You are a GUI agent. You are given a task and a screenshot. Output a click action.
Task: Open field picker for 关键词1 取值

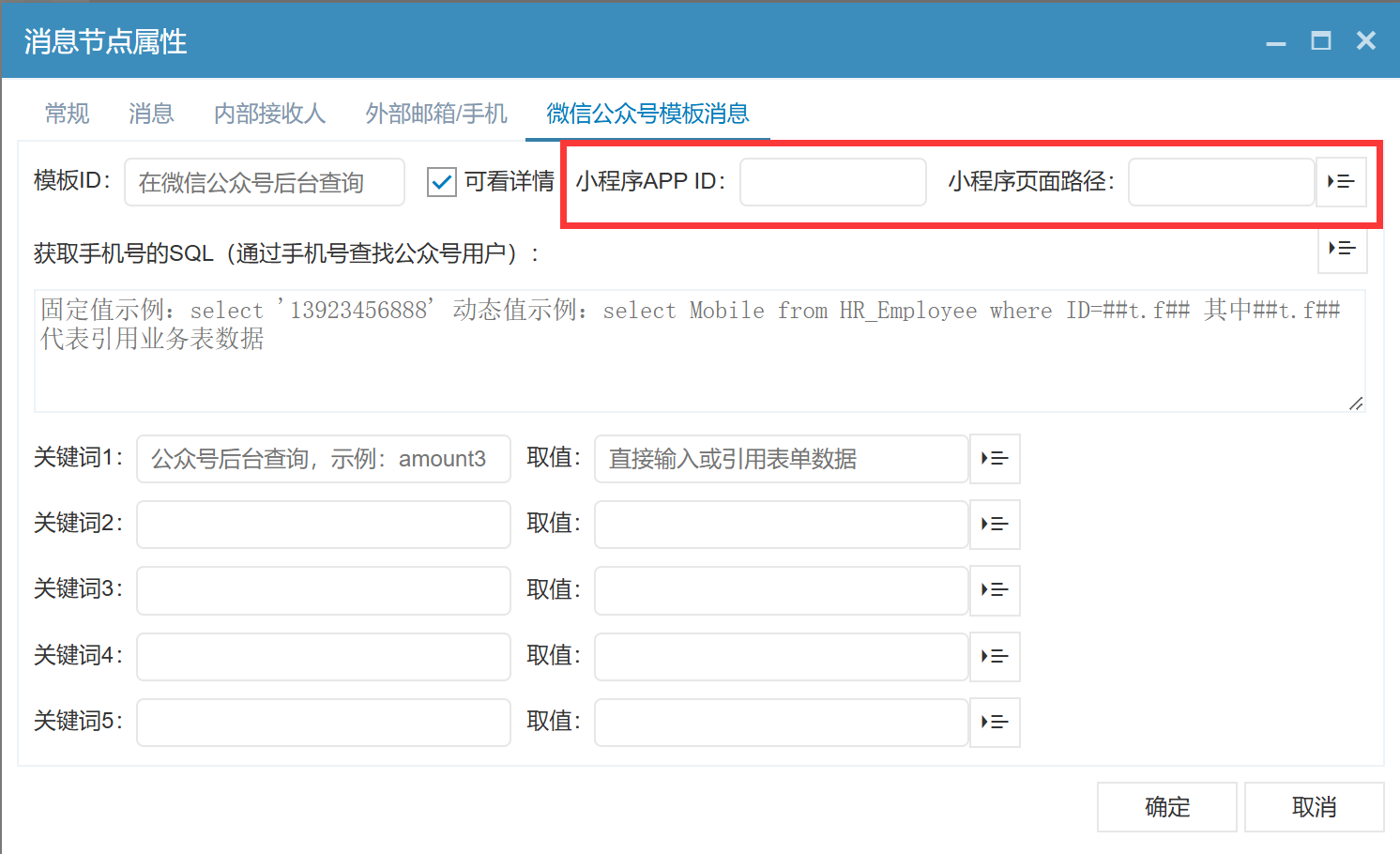tap(994, 458)
